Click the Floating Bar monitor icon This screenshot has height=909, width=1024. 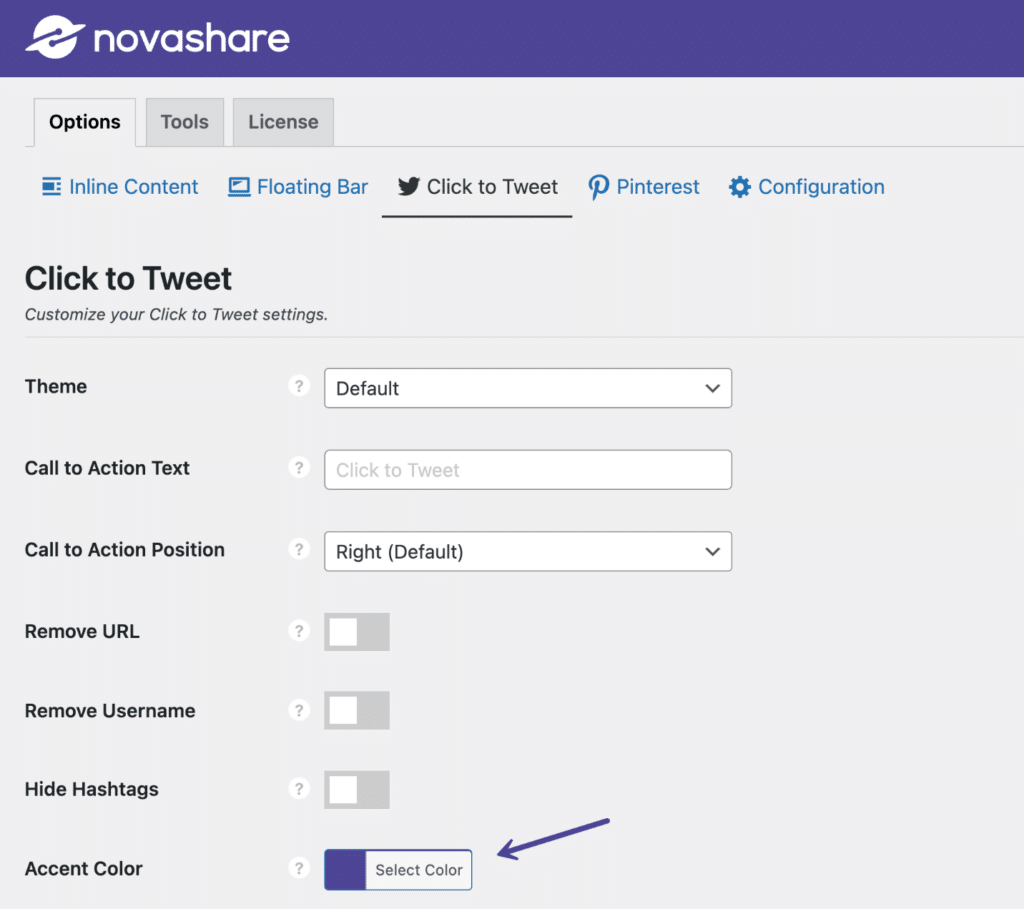point(239,187)
